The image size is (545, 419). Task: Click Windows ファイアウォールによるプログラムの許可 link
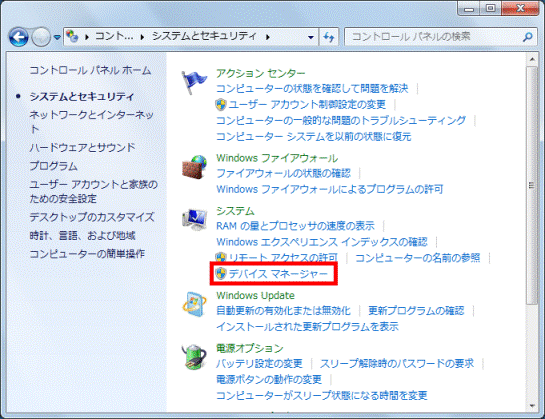pyautogui.click(x=330, y=189)
